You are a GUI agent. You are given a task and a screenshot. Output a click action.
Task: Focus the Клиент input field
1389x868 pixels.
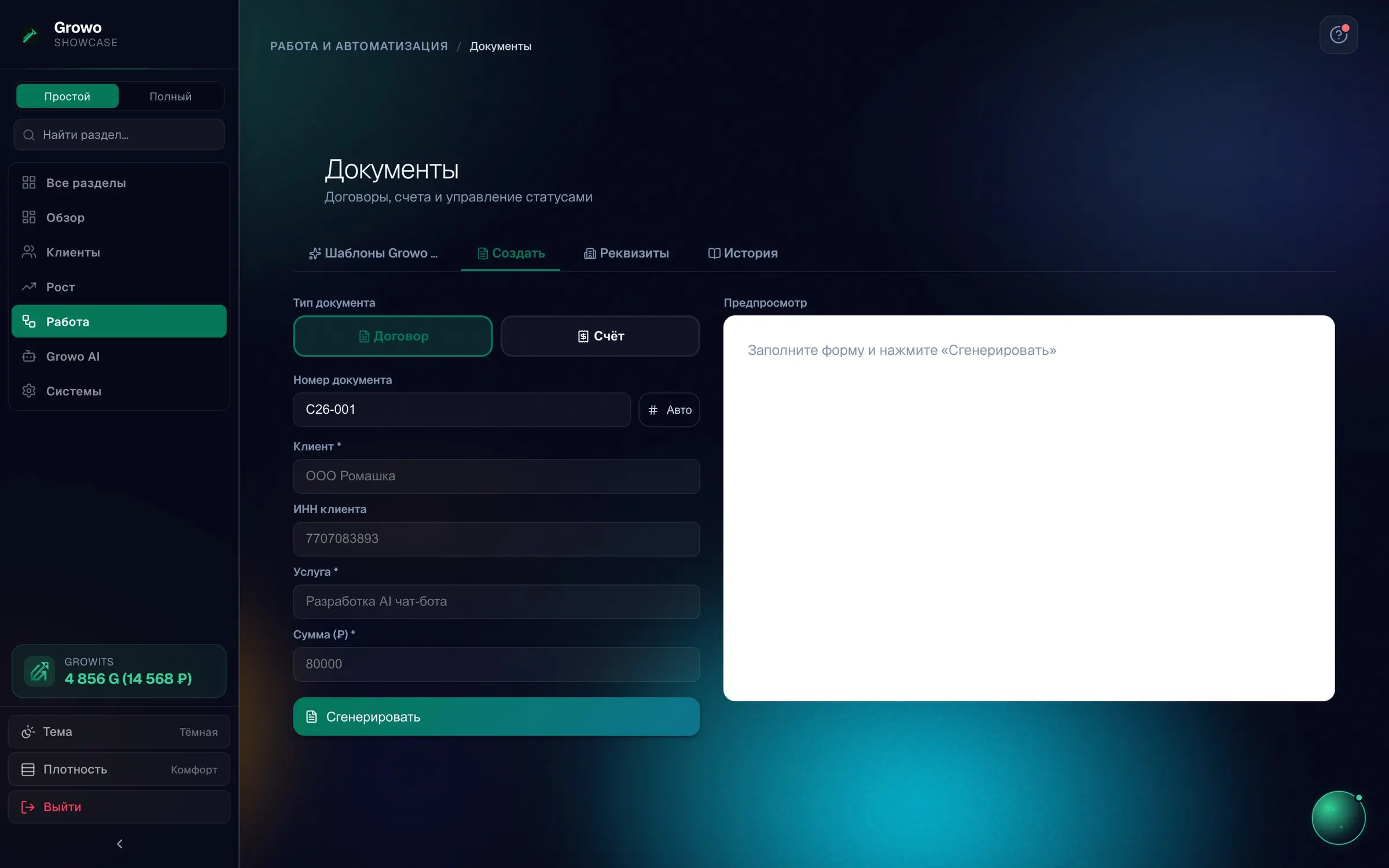[497, 476]
